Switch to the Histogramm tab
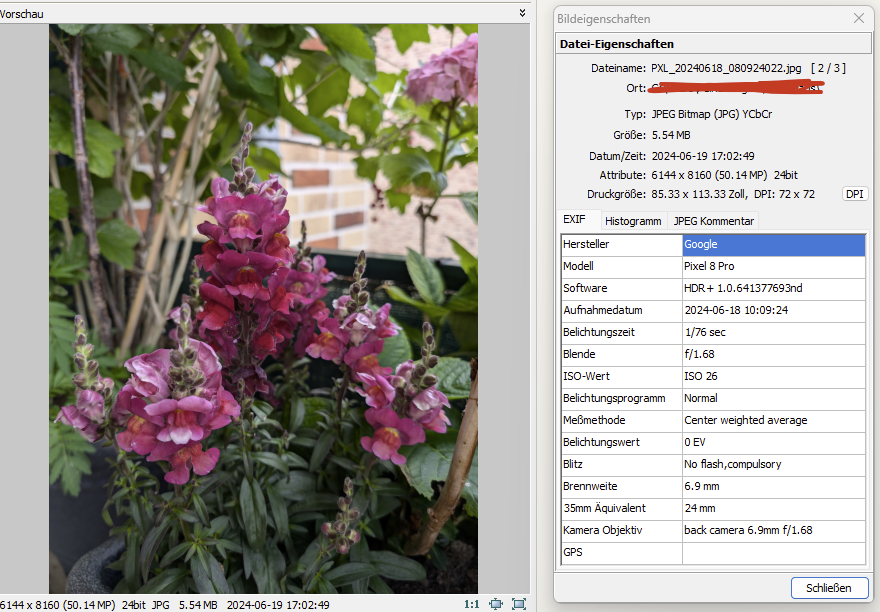The width and height of the screenshot is (880, 612). tap(633, 221)
